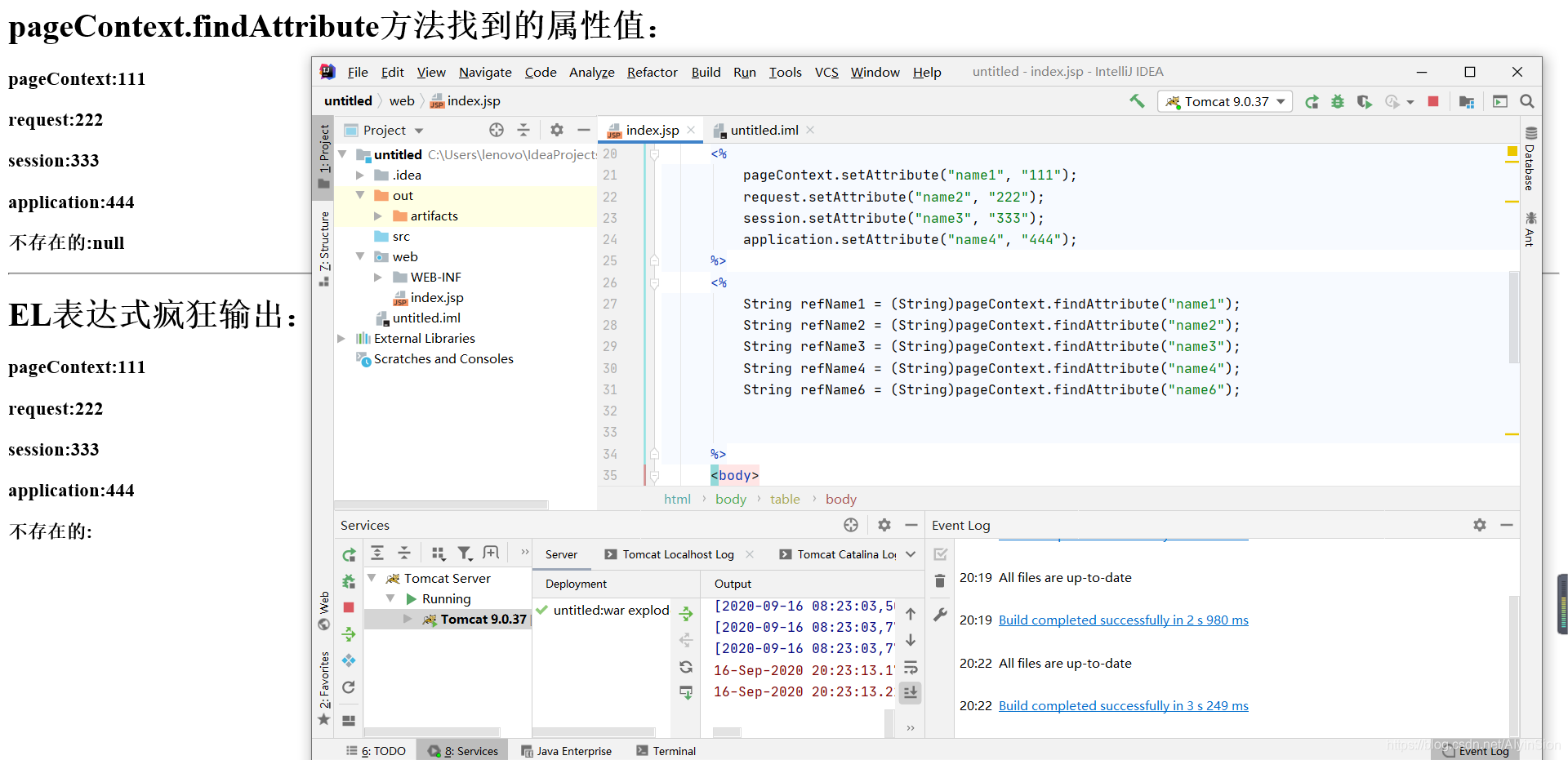
Task: Click the scroll to end icon in output
Action: tap(911, 693)
